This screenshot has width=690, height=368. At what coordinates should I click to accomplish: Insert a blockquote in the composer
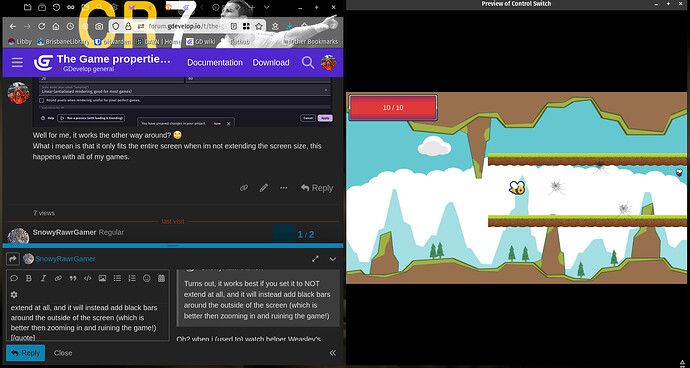(x=73, y=278)
